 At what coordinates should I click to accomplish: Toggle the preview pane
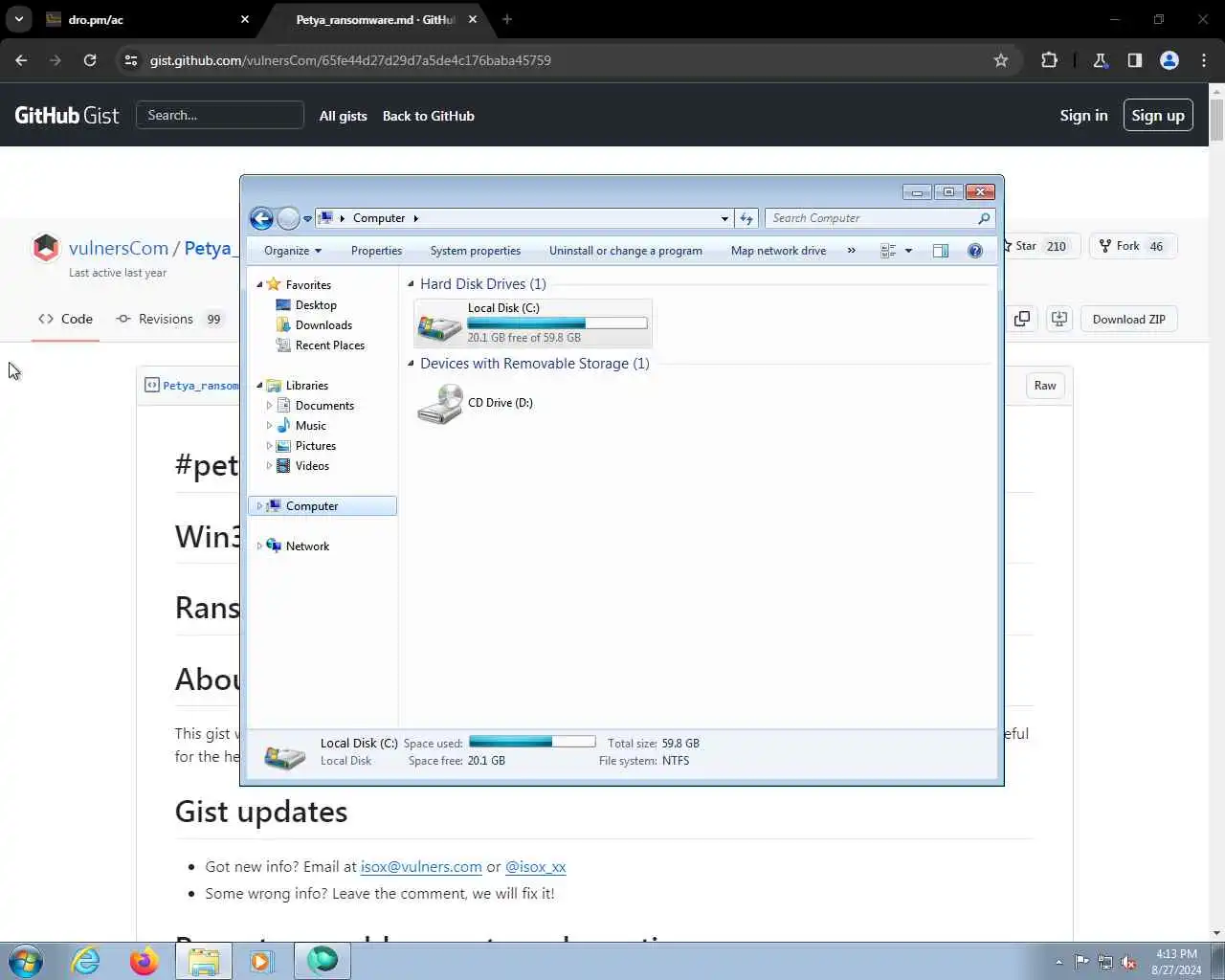pyautogui.click(x=941, y=251)
